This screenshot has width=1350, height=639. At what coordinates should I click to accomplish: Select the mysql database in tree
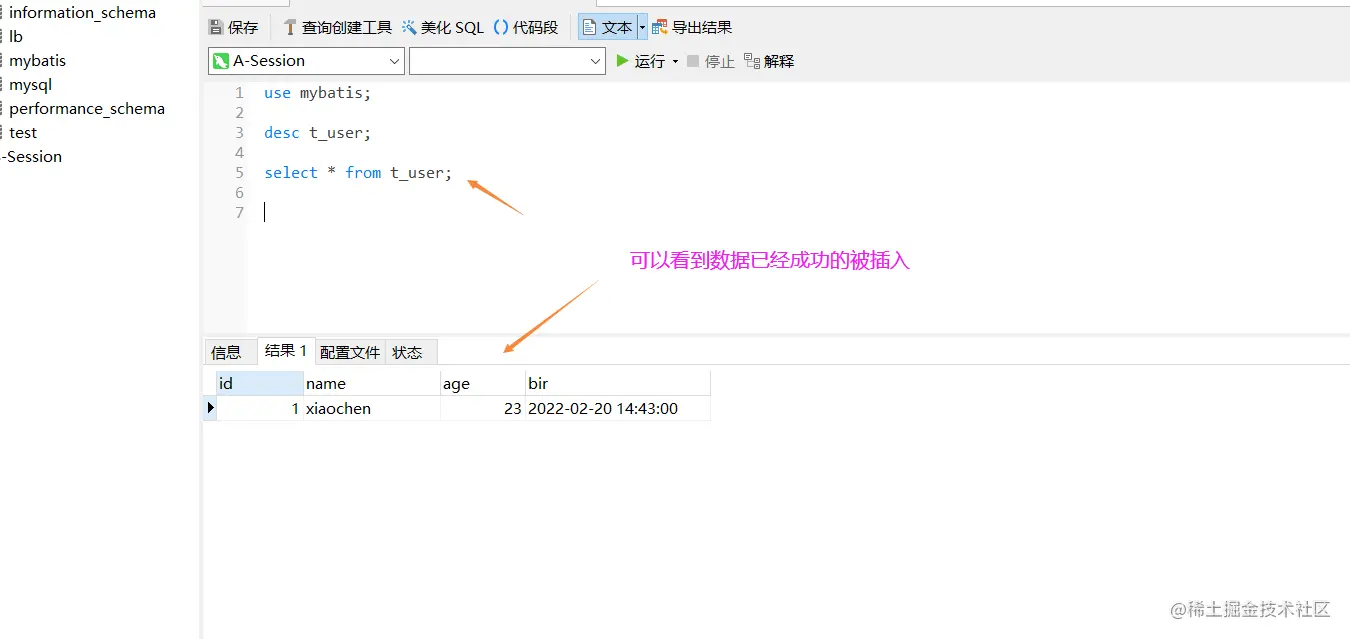pyautogui.click(x=31, y=85)
